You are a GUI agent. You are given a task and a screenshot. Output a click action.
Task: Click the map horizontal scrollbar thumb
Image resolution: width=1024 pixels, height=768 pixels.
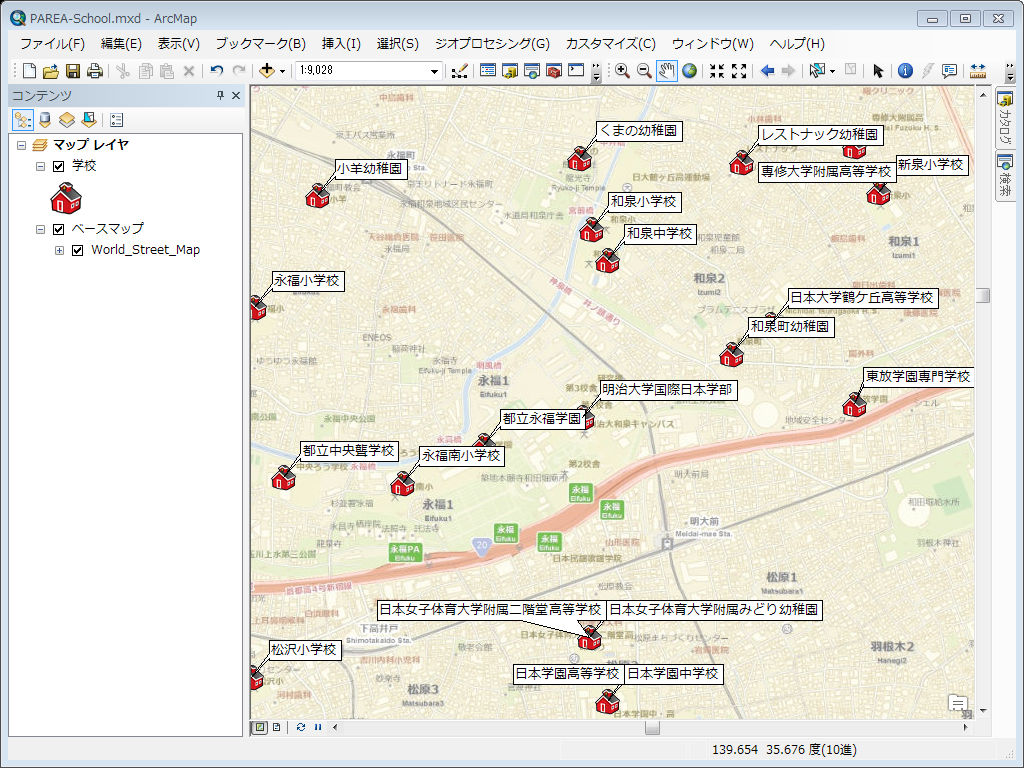pyautogui.click(x=652, y=727)
